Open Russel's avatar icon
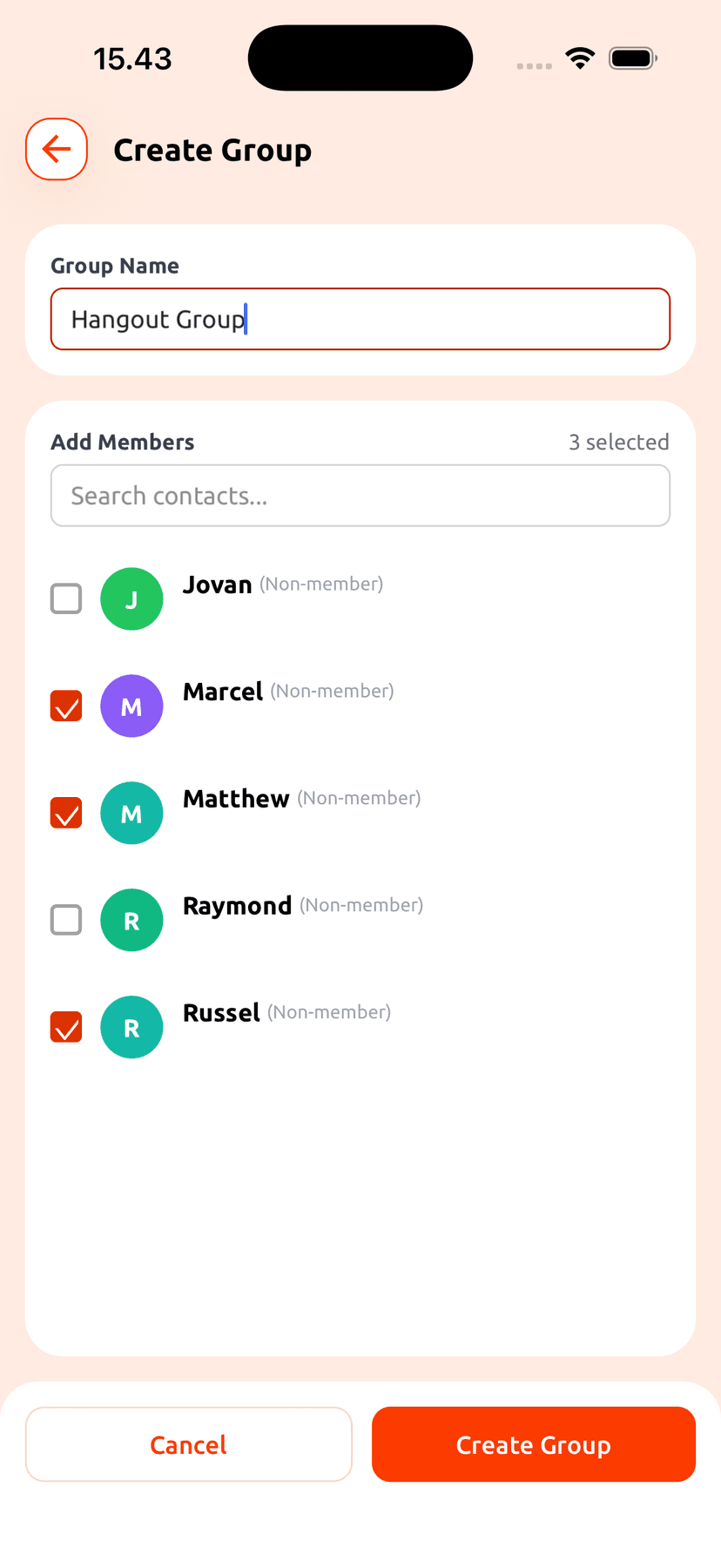 [x=131, y=1027]
